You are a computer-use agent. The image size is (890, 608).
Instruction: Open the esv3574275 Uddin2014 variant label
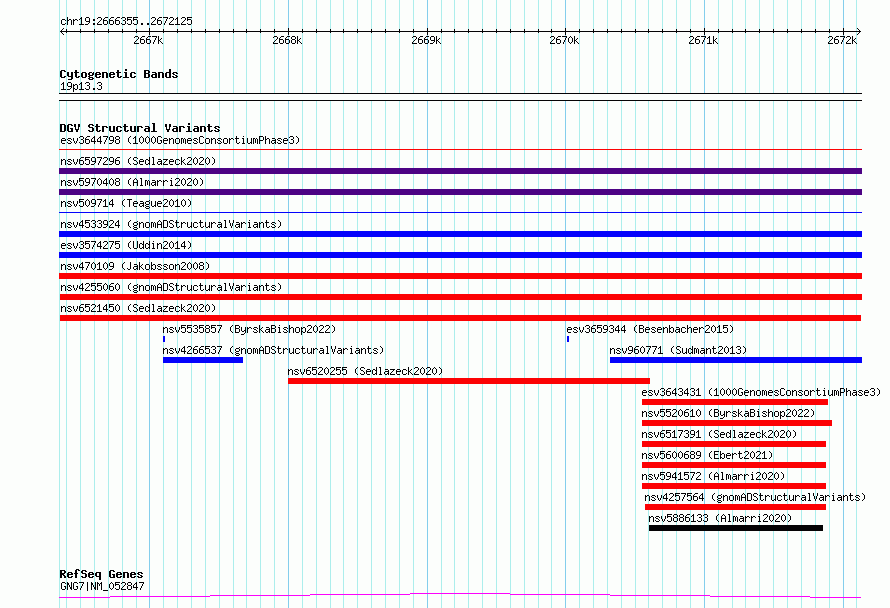pyautogui.click(x=126, y=245)
